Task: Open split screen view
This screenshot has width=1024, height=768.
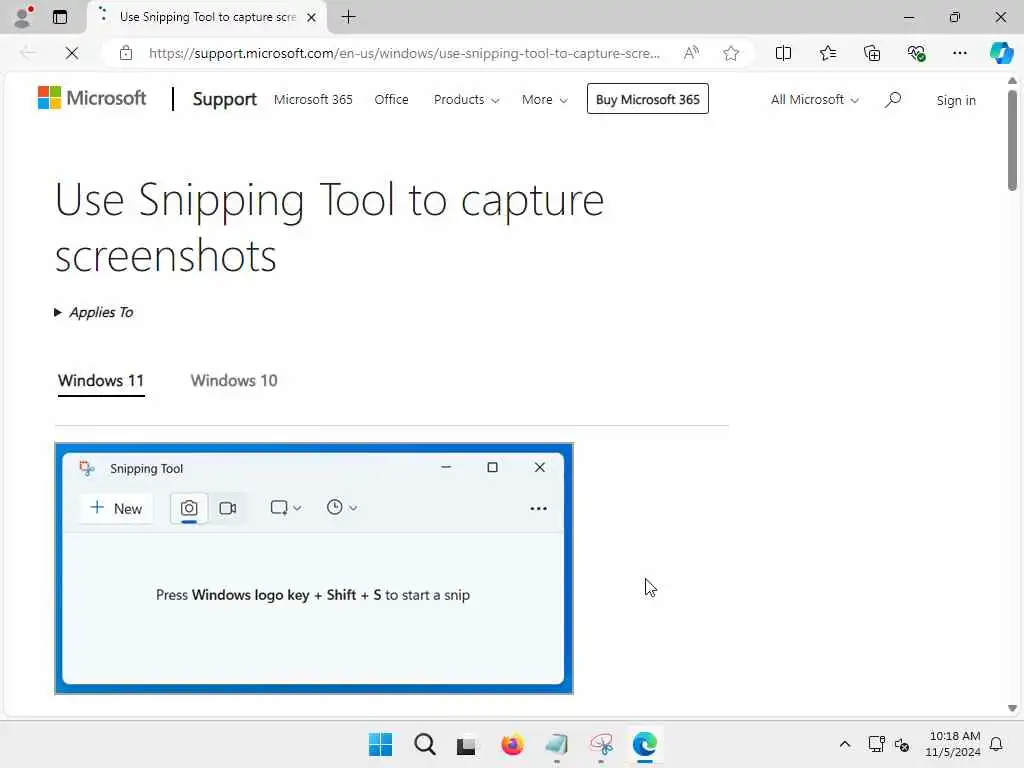Action: 783,53
